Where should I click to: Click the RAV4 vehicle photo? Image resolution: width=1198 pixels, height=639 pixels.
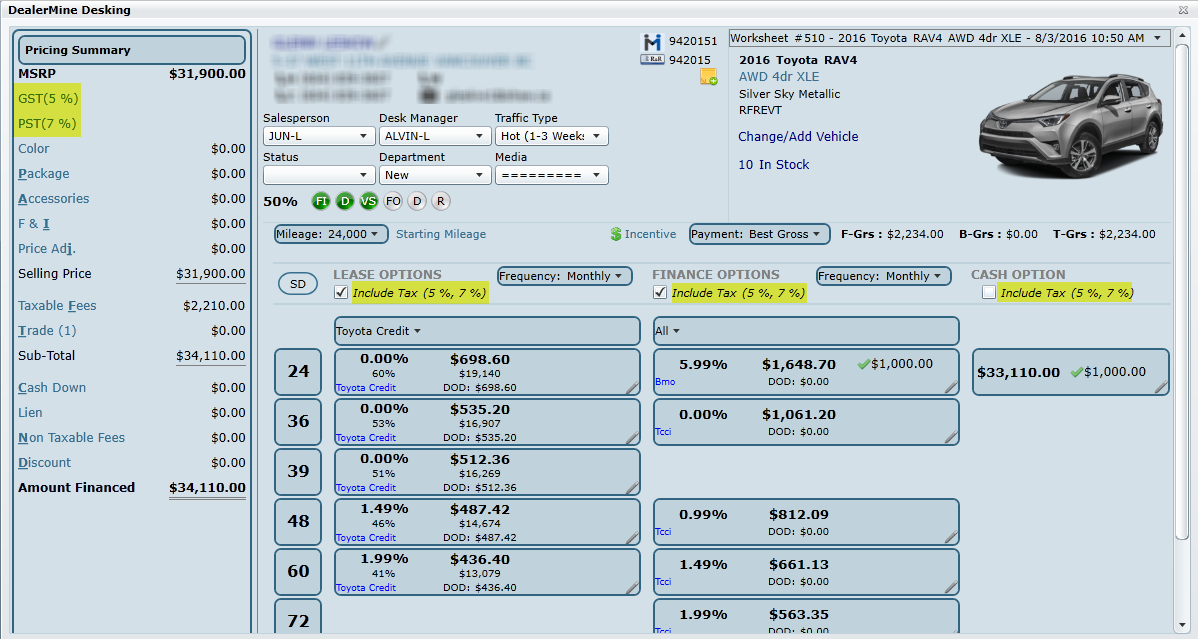tap(1071, 124)
